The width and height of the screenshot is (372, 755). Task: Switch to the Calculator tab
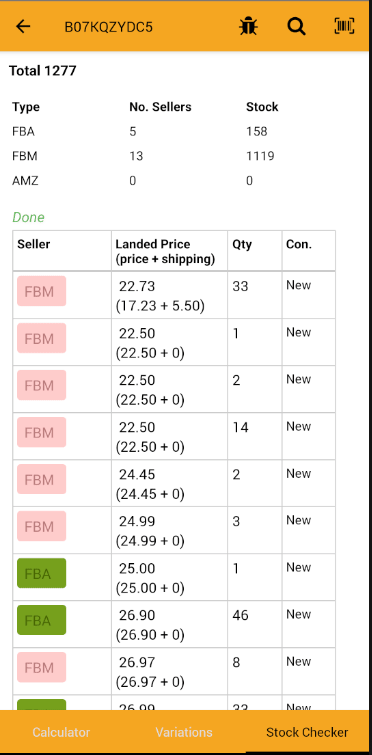[x=61, y=732]
